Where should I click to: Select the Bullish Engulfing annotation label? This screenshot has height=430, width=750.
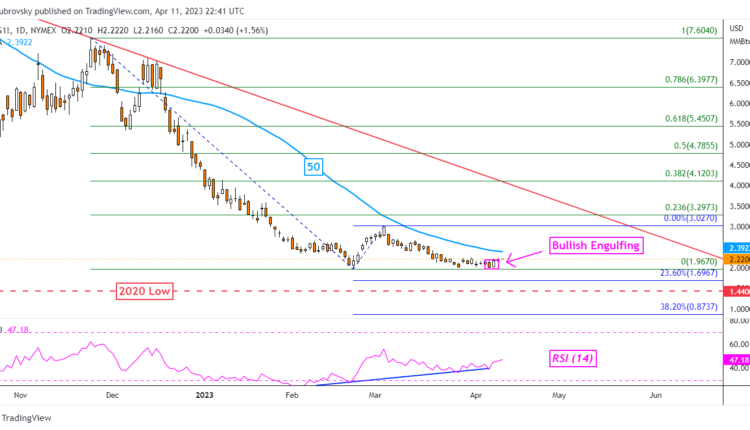[596, 244]
